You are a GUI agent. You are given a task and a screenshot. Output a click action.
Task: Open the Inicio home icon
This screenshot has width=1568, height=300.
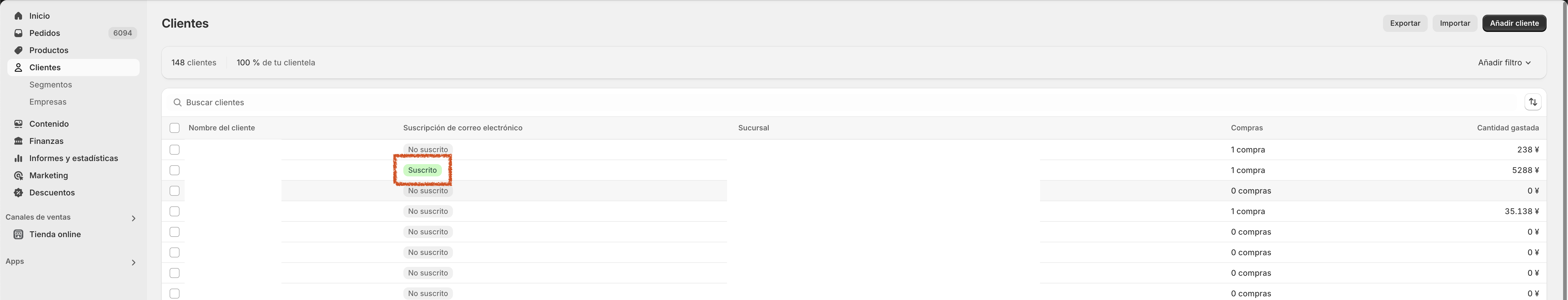[18, 16]
